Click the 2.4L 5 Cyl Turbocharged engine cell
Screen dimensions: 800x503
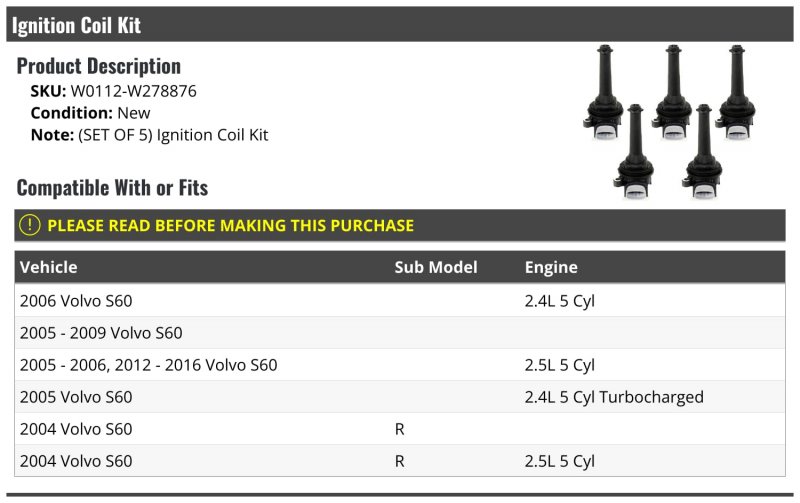[614, 397]
